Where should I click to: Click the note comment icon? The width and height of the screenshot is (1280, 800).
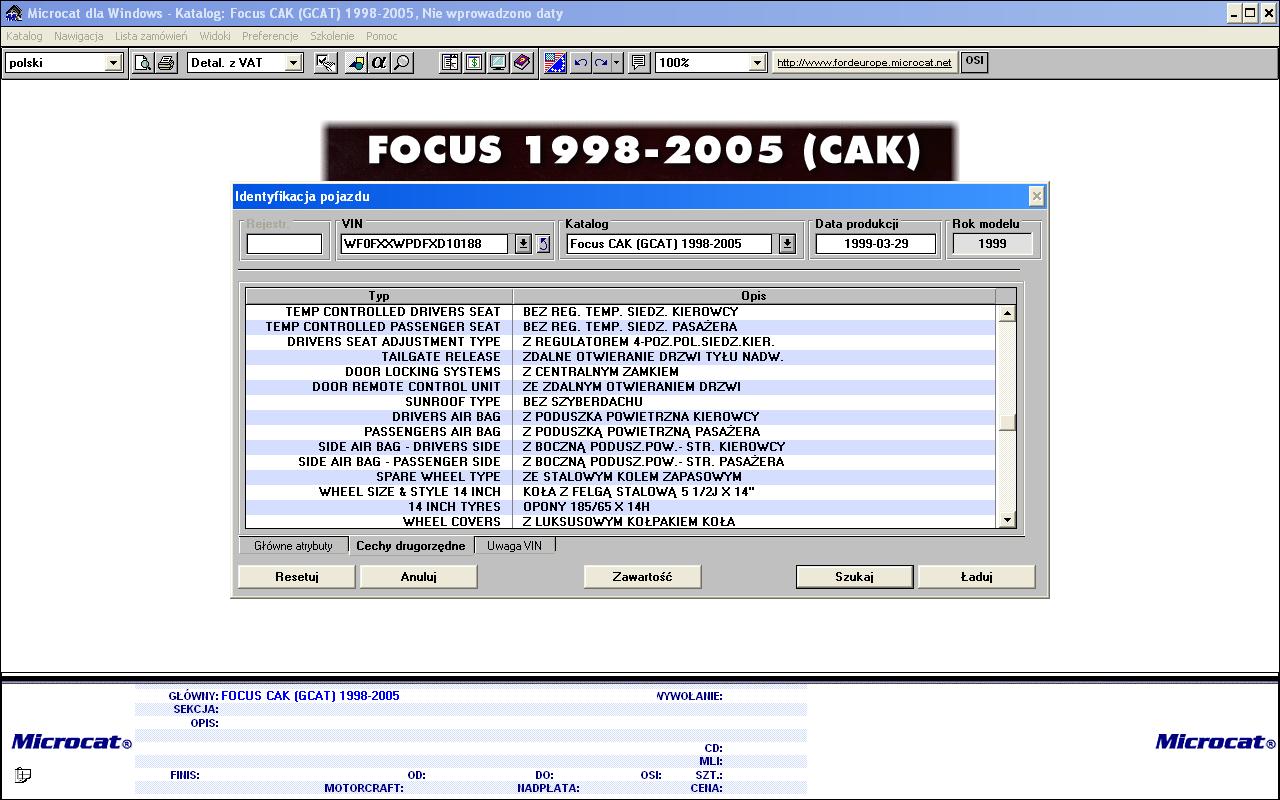coord(639,62)
